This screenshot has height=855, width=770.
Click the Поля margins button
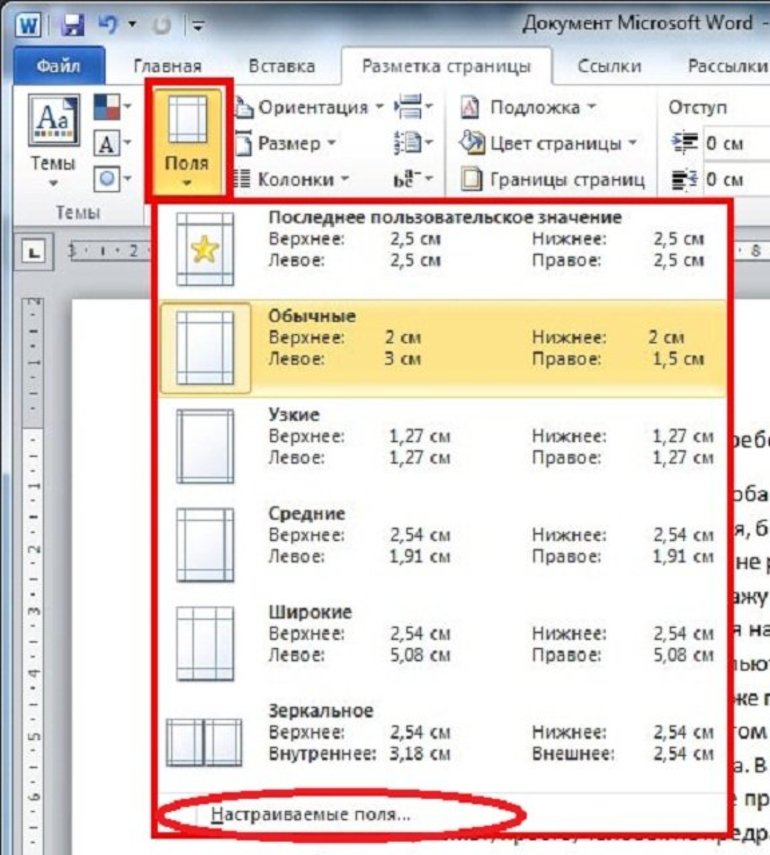(x=187, y=140)
